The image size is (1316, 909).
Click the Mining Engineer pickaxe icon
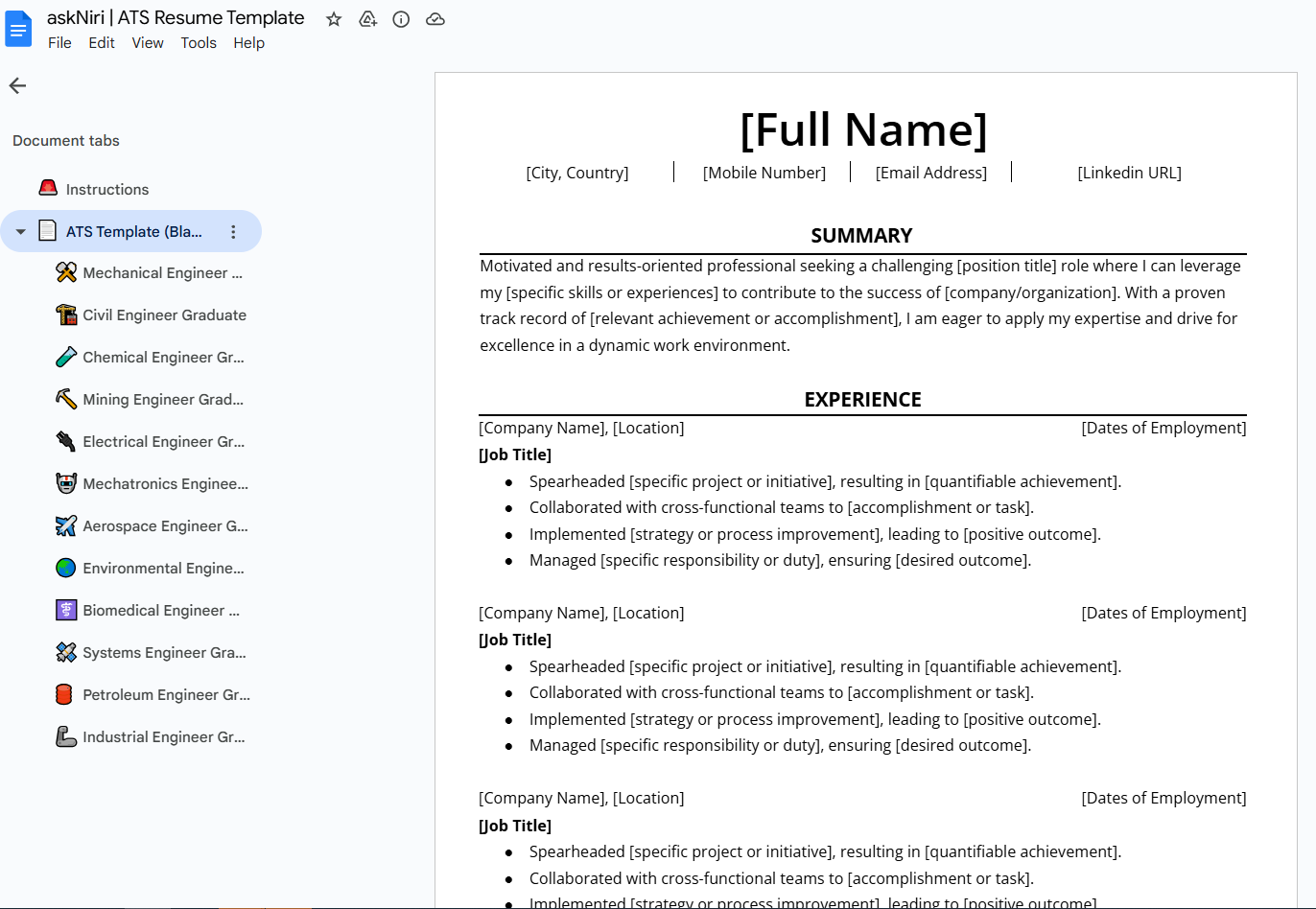click(x=65, y=399)
